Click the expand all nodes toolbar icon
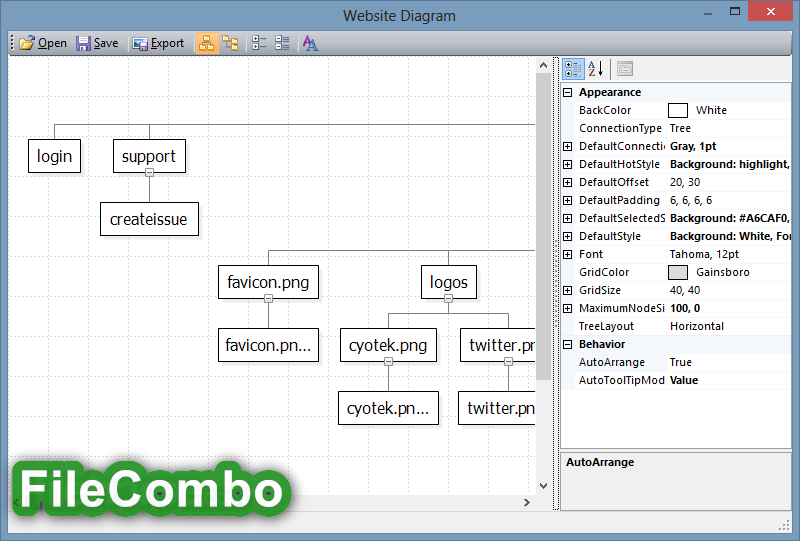Screen dimensions: 800x541 pos(259,43)
